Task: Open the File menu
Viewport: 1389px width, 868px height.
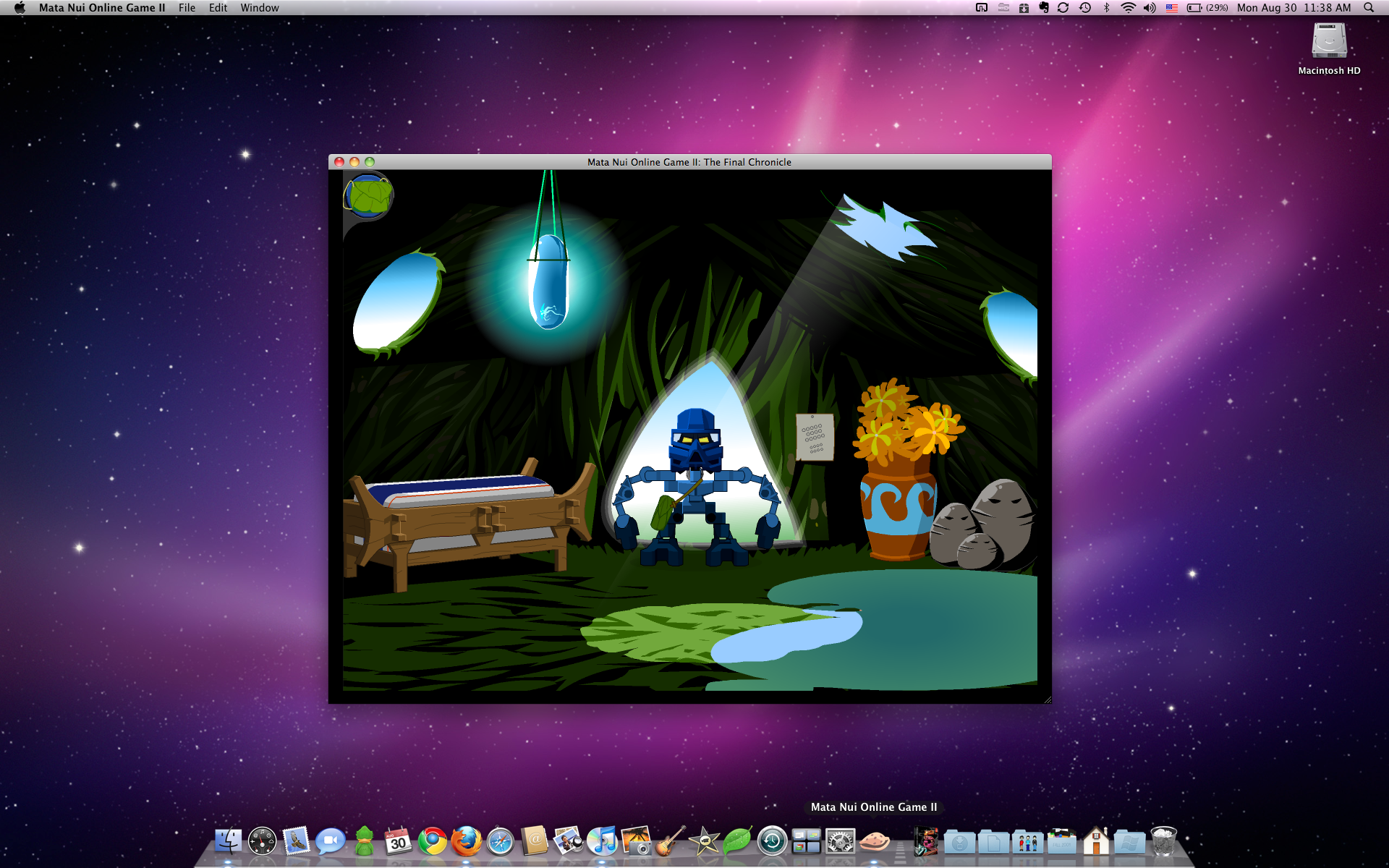Action: pos(187,8)
